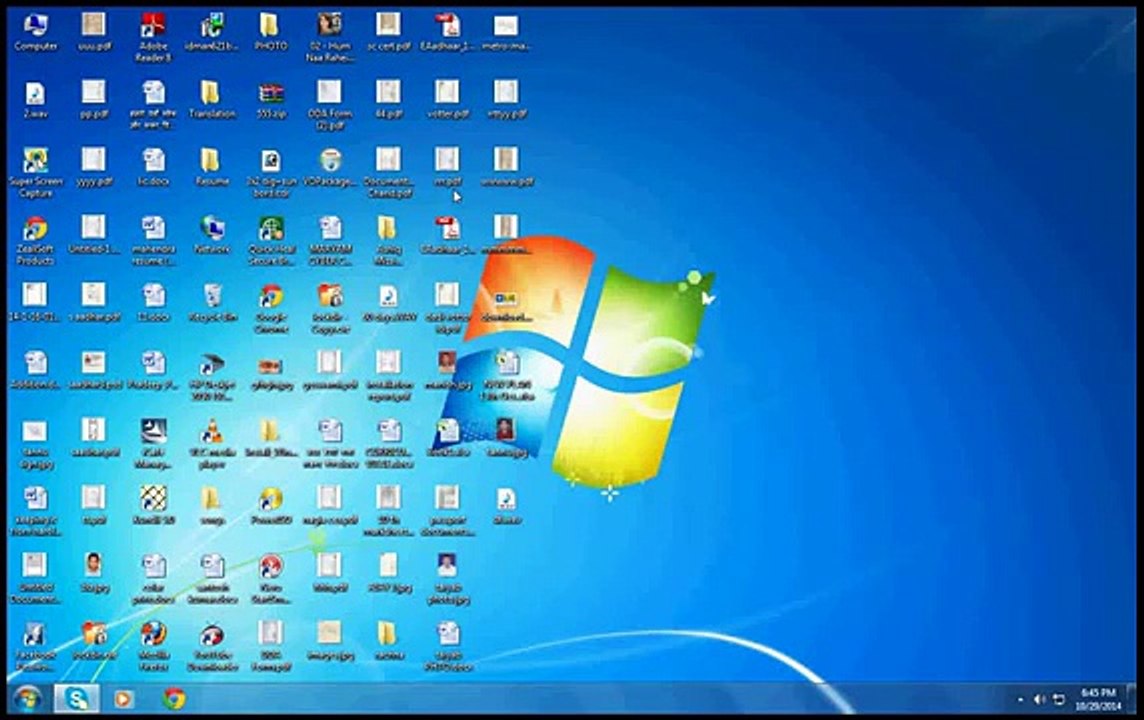Select the metro ma... file icon
This screenshot has width=1144, height=720.
point(506,33)
